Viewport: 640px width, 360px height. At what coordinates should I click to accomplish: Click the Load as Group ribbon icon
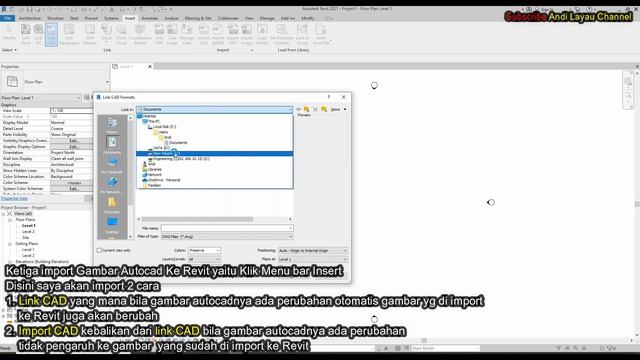pyautogui.click(x=302, y=34)
